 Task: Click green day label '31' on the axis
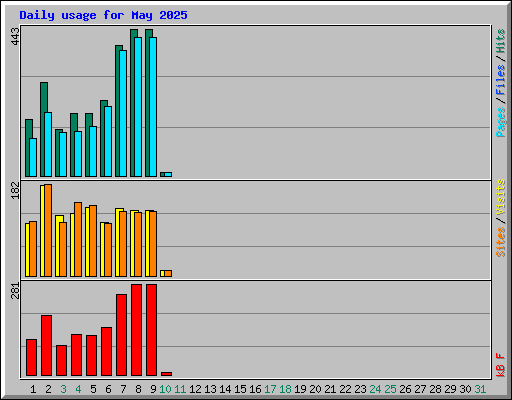point(480,389)
